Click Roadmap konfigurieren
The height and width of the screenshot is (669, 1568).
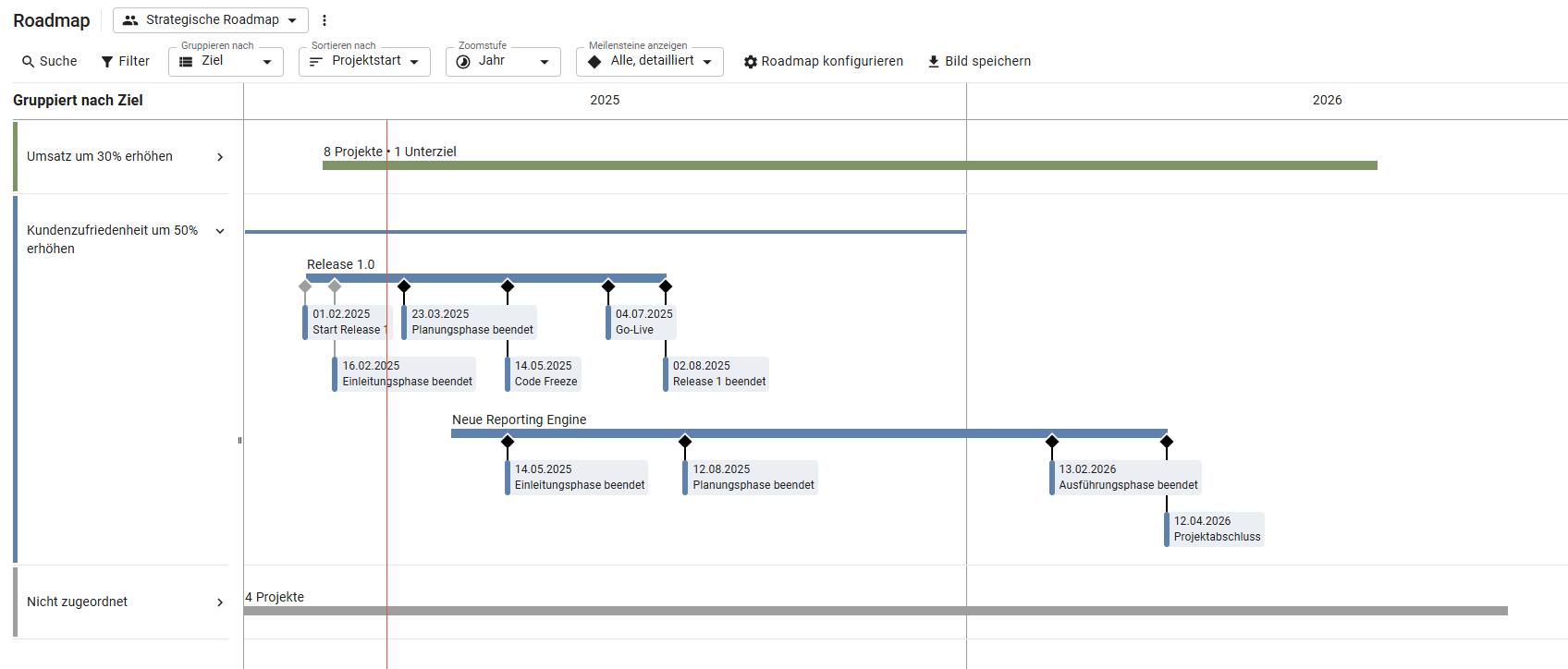coord(824,61)
